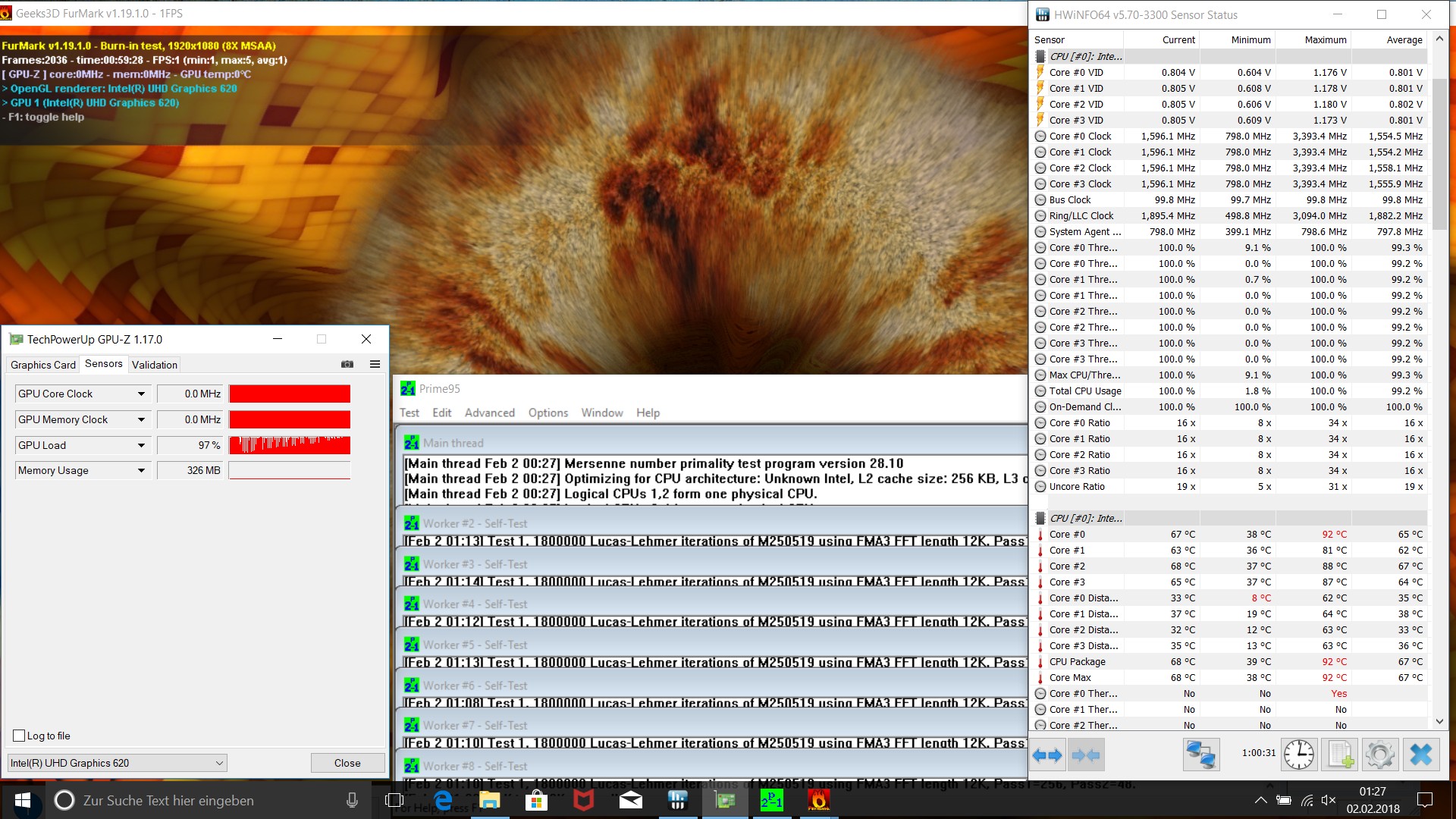Open Intel UHD Graphics 620 GPU selector dropdown
Image resolution: width=1456 pixels, height=819 pixels.
tap(118, 763)
